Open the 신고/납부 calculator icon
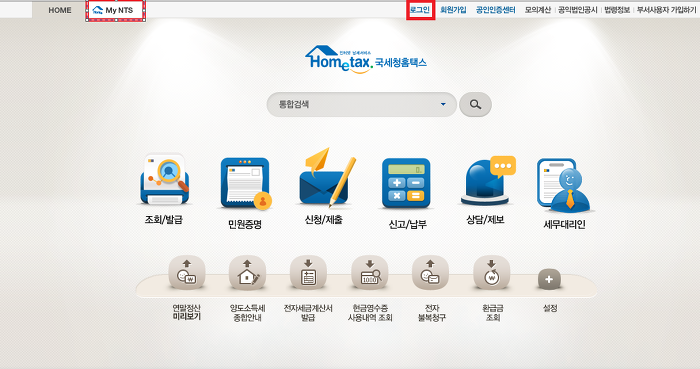This screenshot has width=700, height=369. point(406,183)
